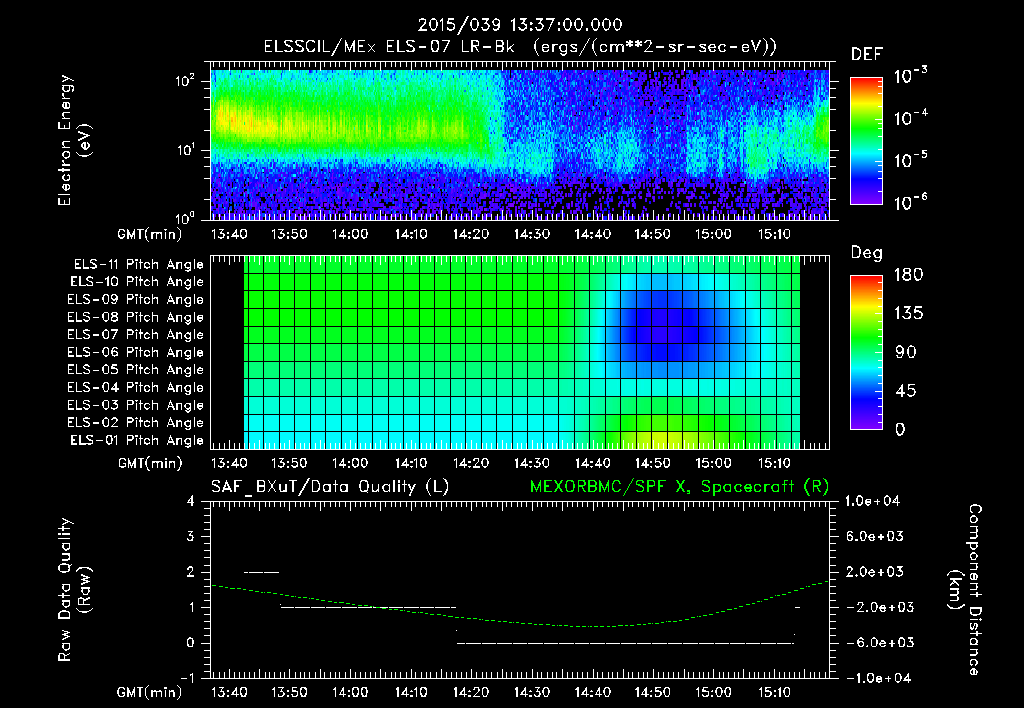This screenshot has height=708, width=1024.
Task: Click the ELS-10 Pitch Angle row label
Action: tap(137, 282)
